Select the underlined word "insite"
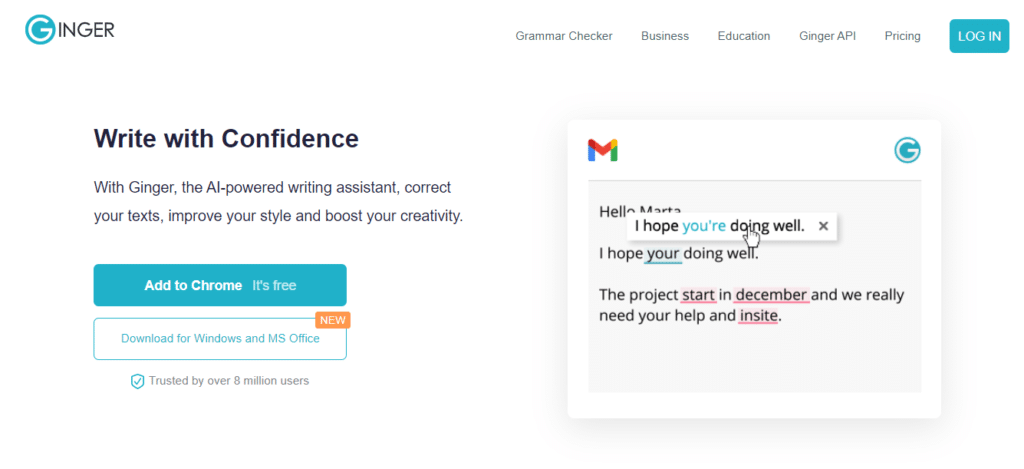This screenshot has height=469, width=1024. (758, 316)
